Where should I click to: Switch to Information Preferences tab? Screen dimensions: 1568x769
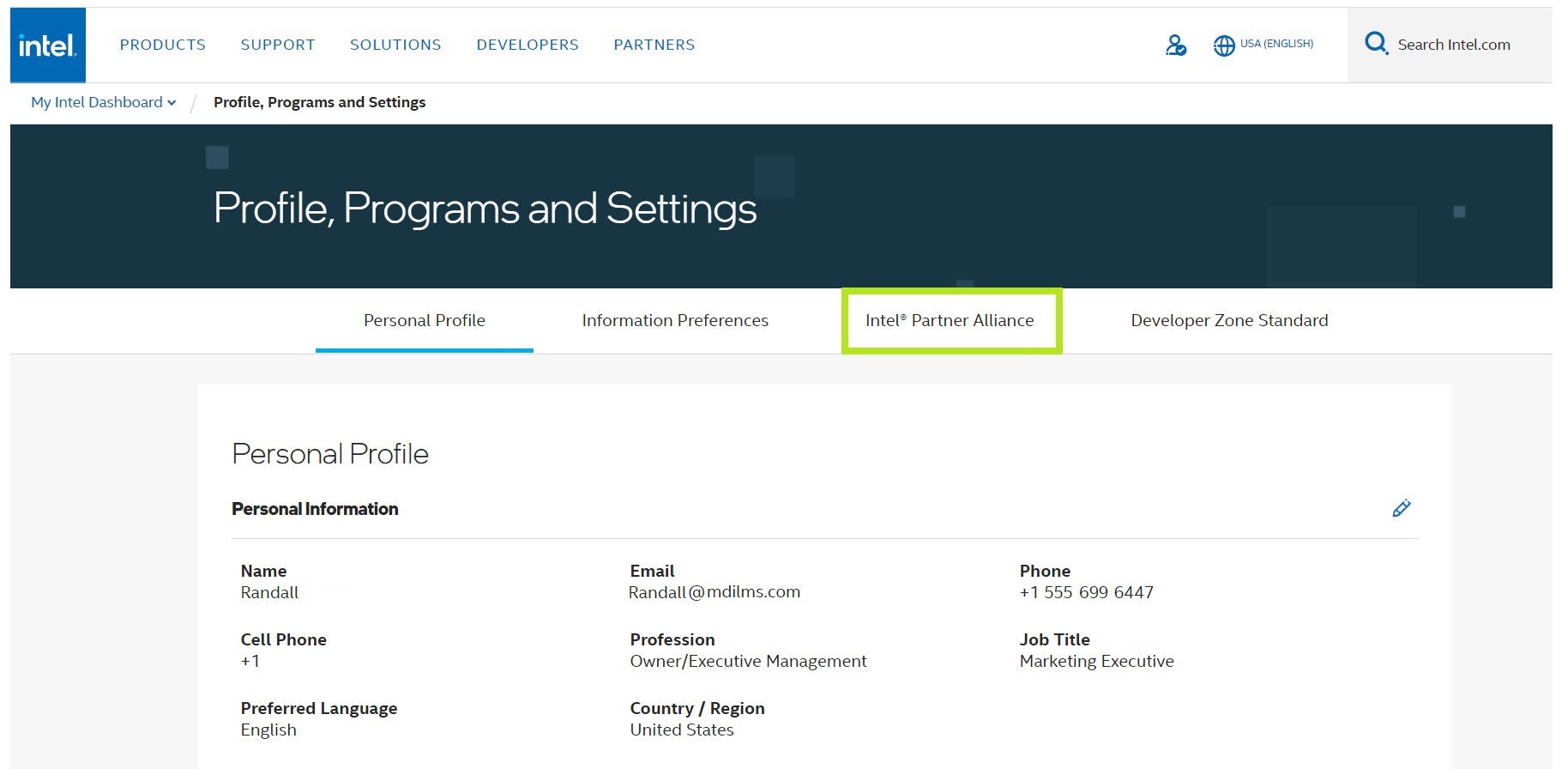click(x=675, y=321)
